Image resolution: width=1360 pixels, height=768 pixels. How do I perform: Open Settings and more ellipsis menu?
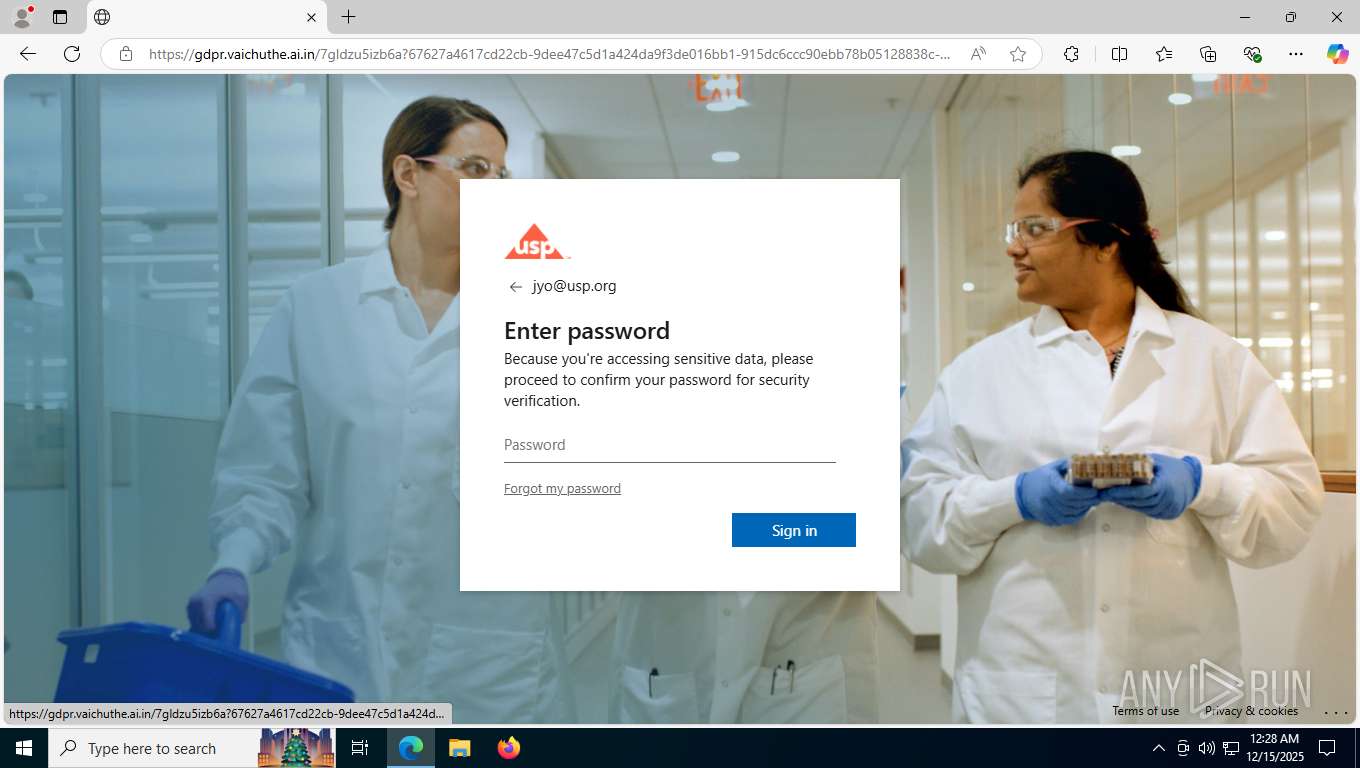(x=1296, y=54)
